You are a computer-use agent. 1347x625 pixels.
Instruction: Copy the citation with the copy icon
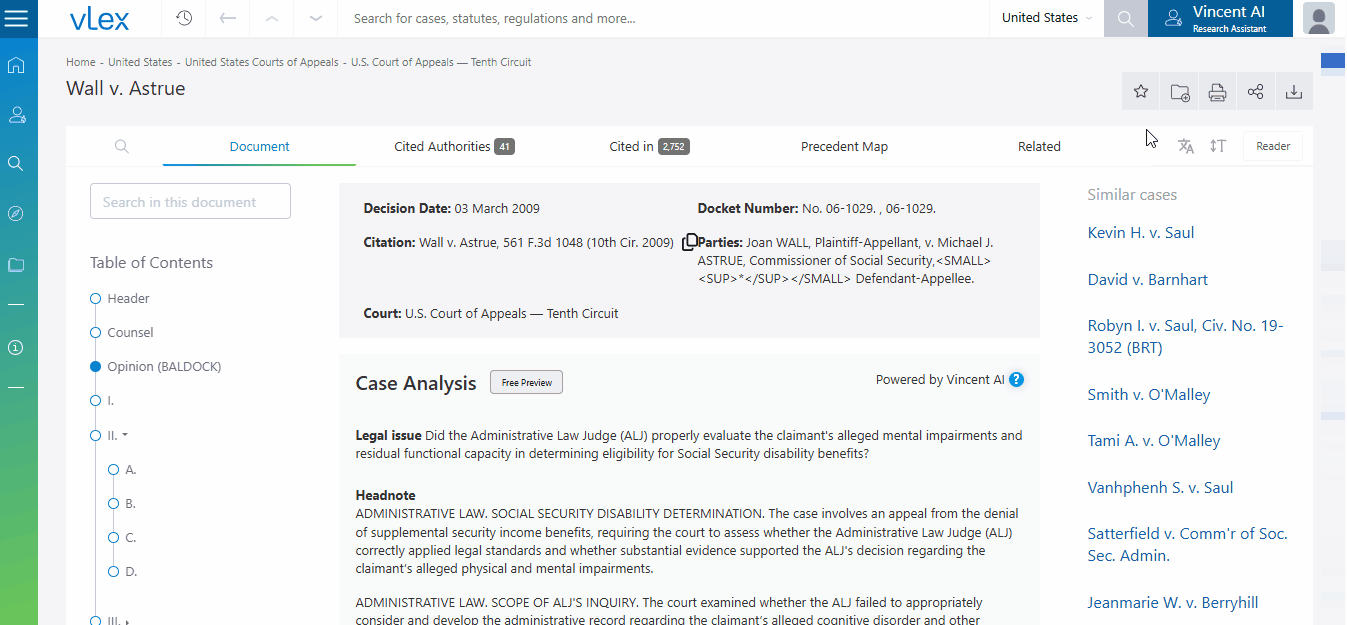coord(689,242)
